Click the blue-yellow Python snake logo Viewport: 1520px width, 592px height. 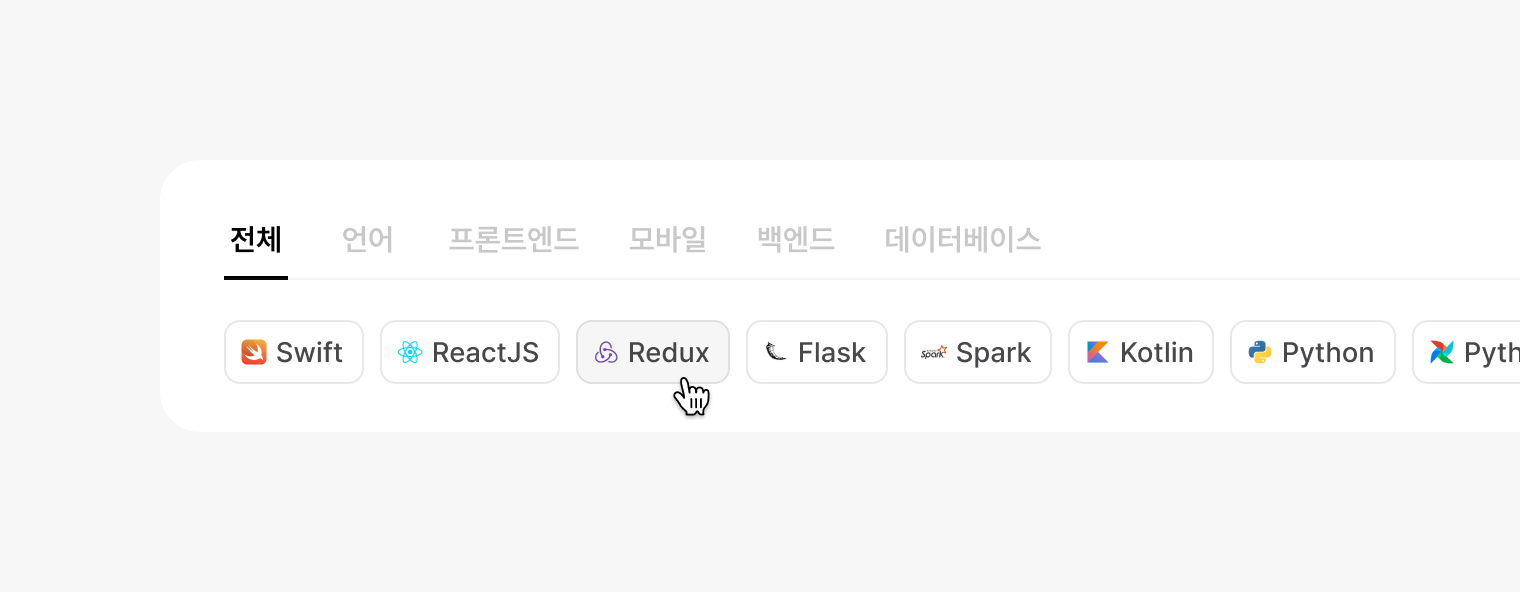click(1260, 352)
